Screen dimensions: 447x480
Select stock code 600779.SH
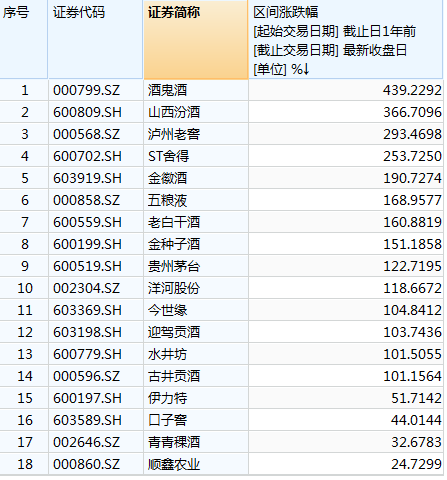pyautogui.click(x=87, y=354)
